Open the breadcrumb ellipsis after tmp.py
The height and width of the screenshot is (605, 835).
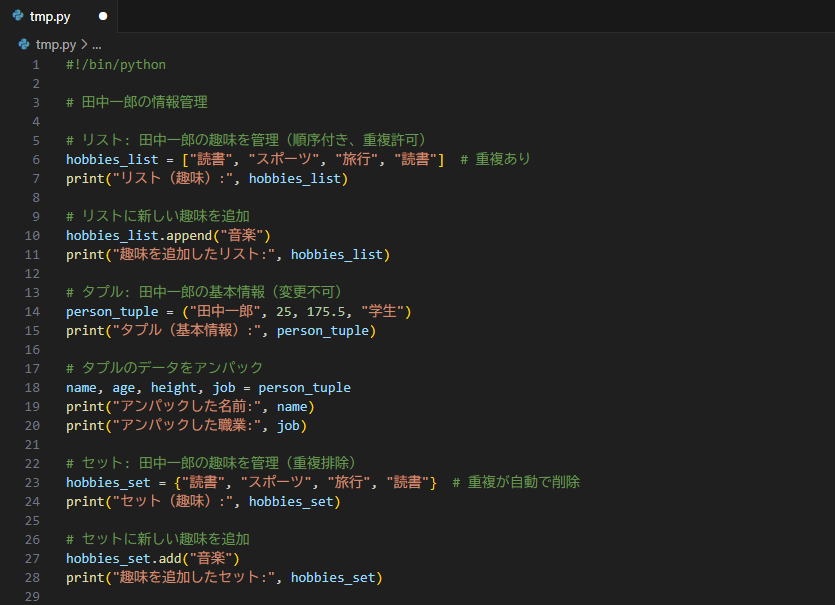pos(96,46)
